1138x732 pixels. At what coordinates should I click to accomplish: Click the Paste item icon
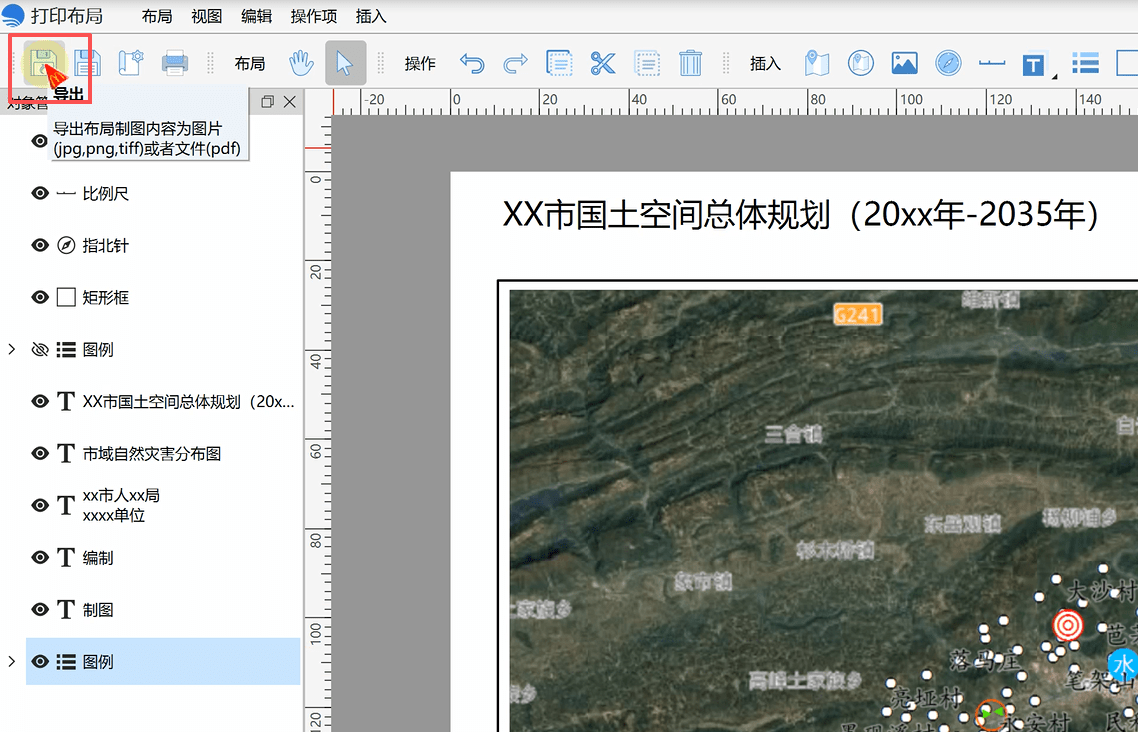[x=647, y=63]
